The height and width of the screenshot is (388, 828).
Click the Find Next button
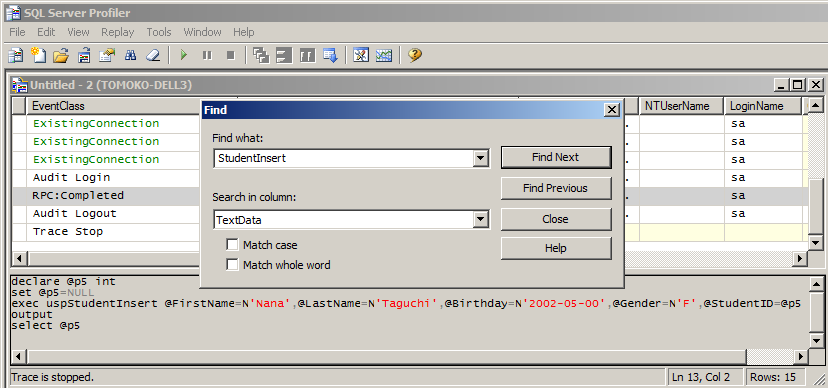(556, 157)
